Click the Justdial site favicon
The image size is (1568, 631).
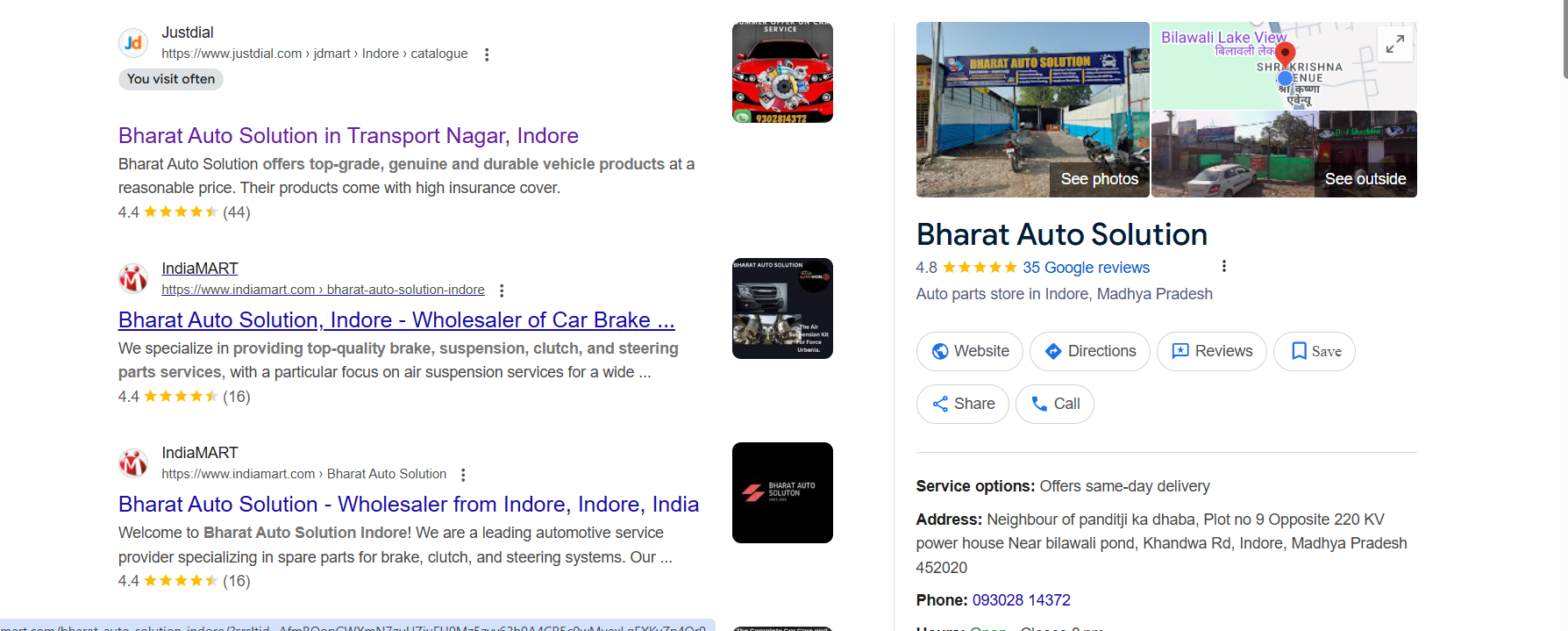[133, 43]
